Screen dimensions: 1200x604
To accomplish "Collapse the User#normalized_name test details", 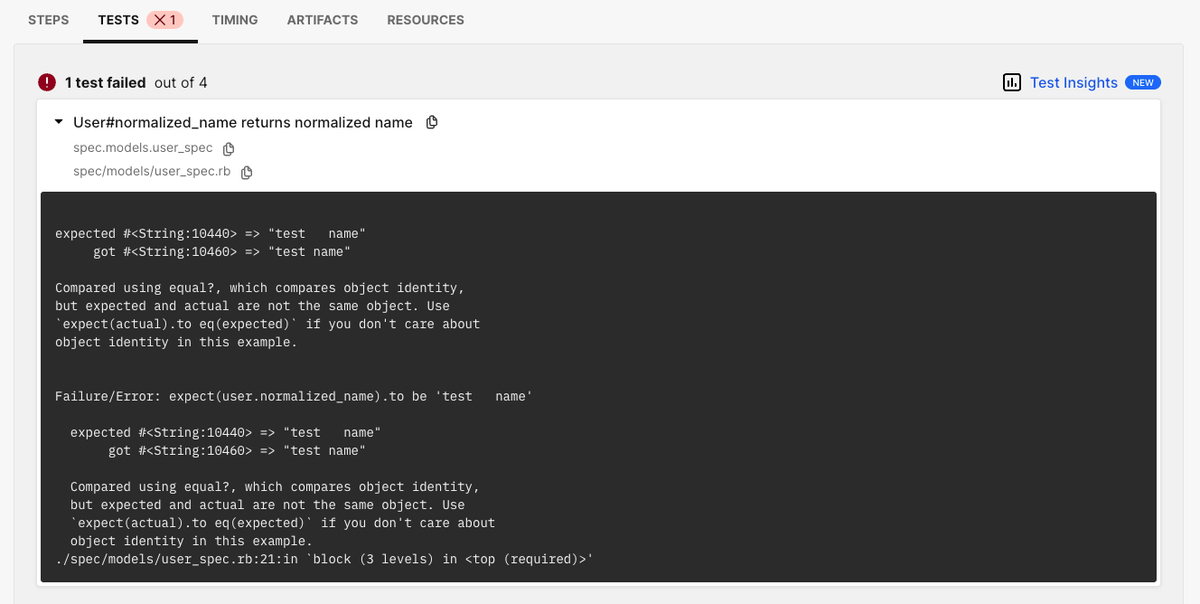I will (x=59, y=122).
